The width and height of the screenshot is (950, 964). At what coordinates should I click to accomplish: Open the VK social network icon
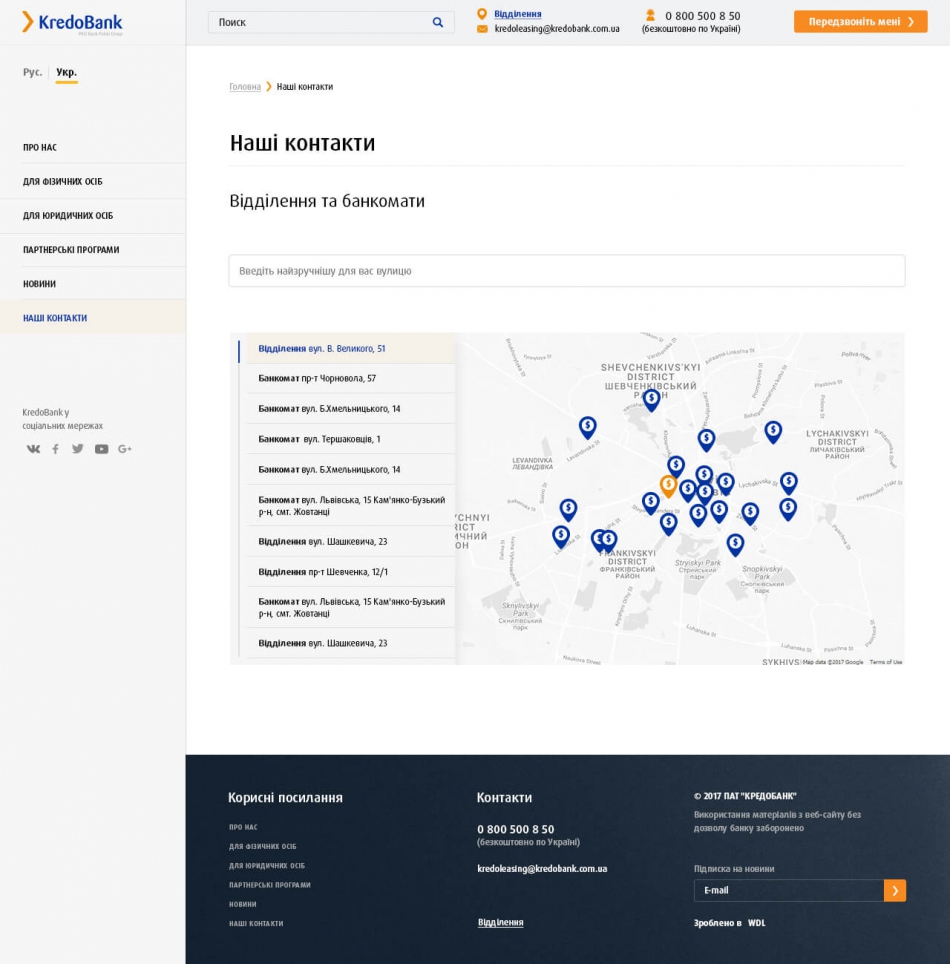tap(33, 449)
